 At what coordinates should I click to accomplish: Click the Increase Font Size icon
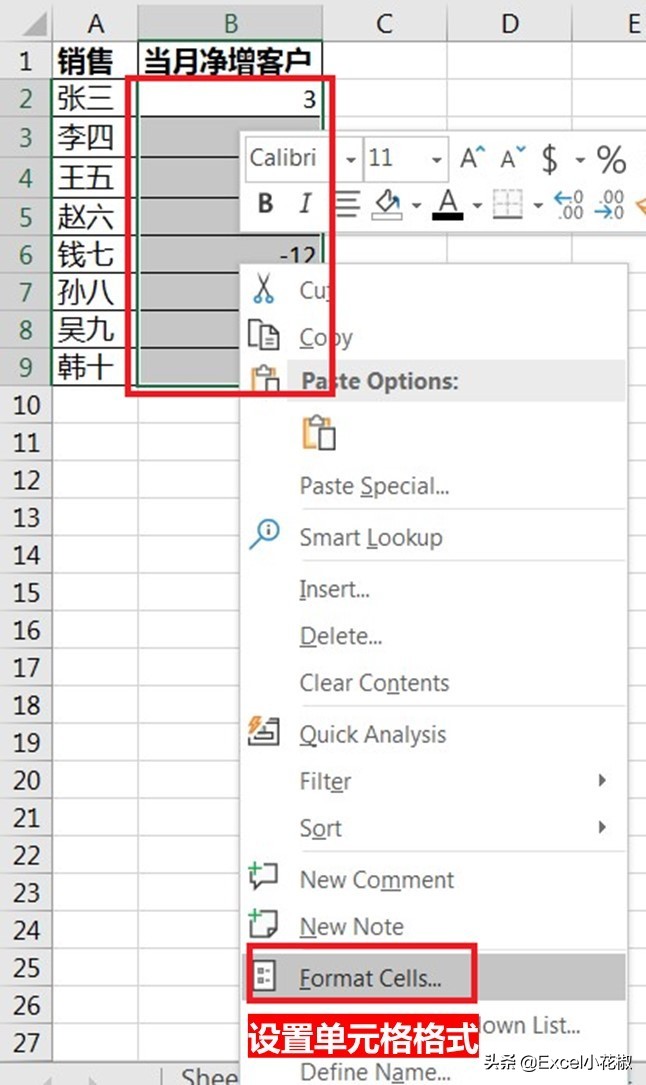coord(471,158)
